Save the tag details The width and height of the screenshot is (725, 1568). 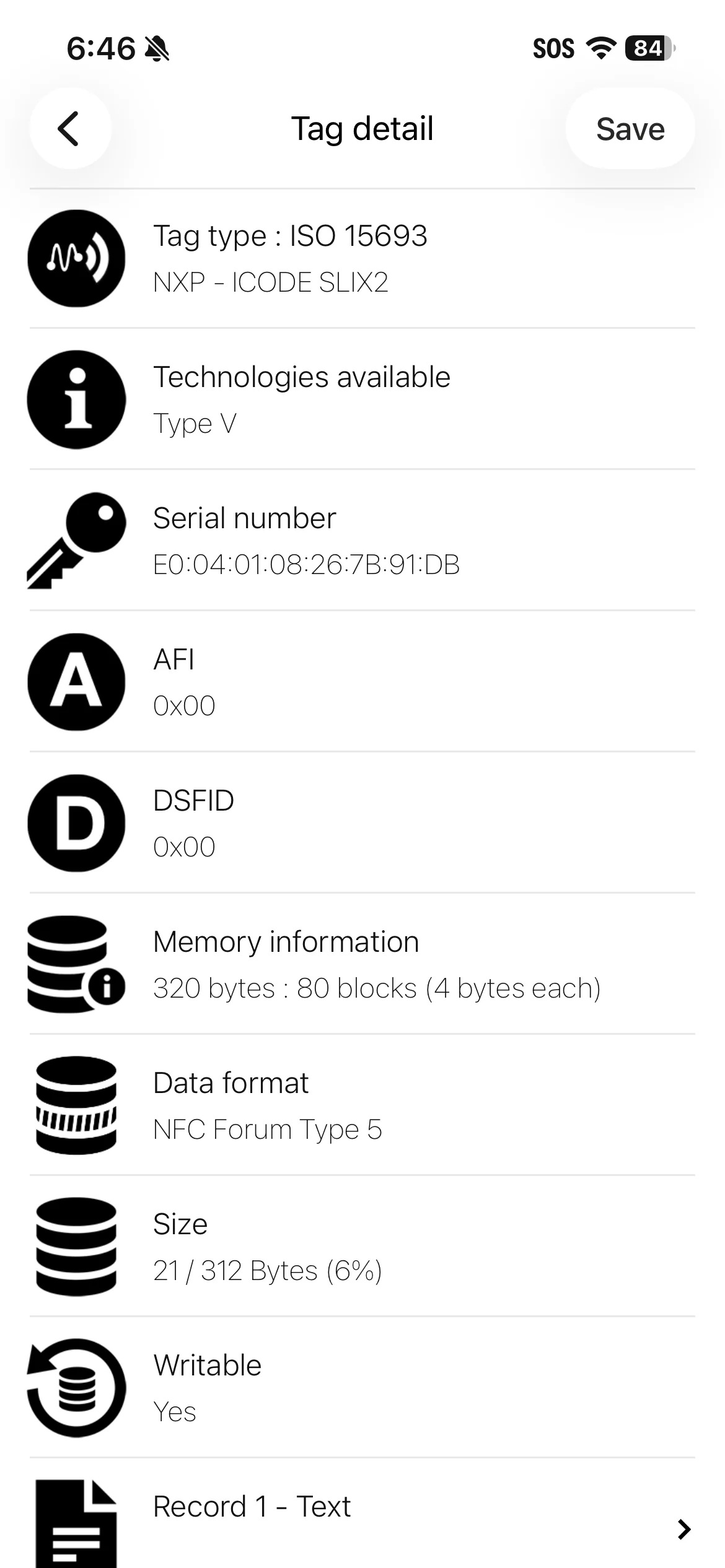pos(630,129)
